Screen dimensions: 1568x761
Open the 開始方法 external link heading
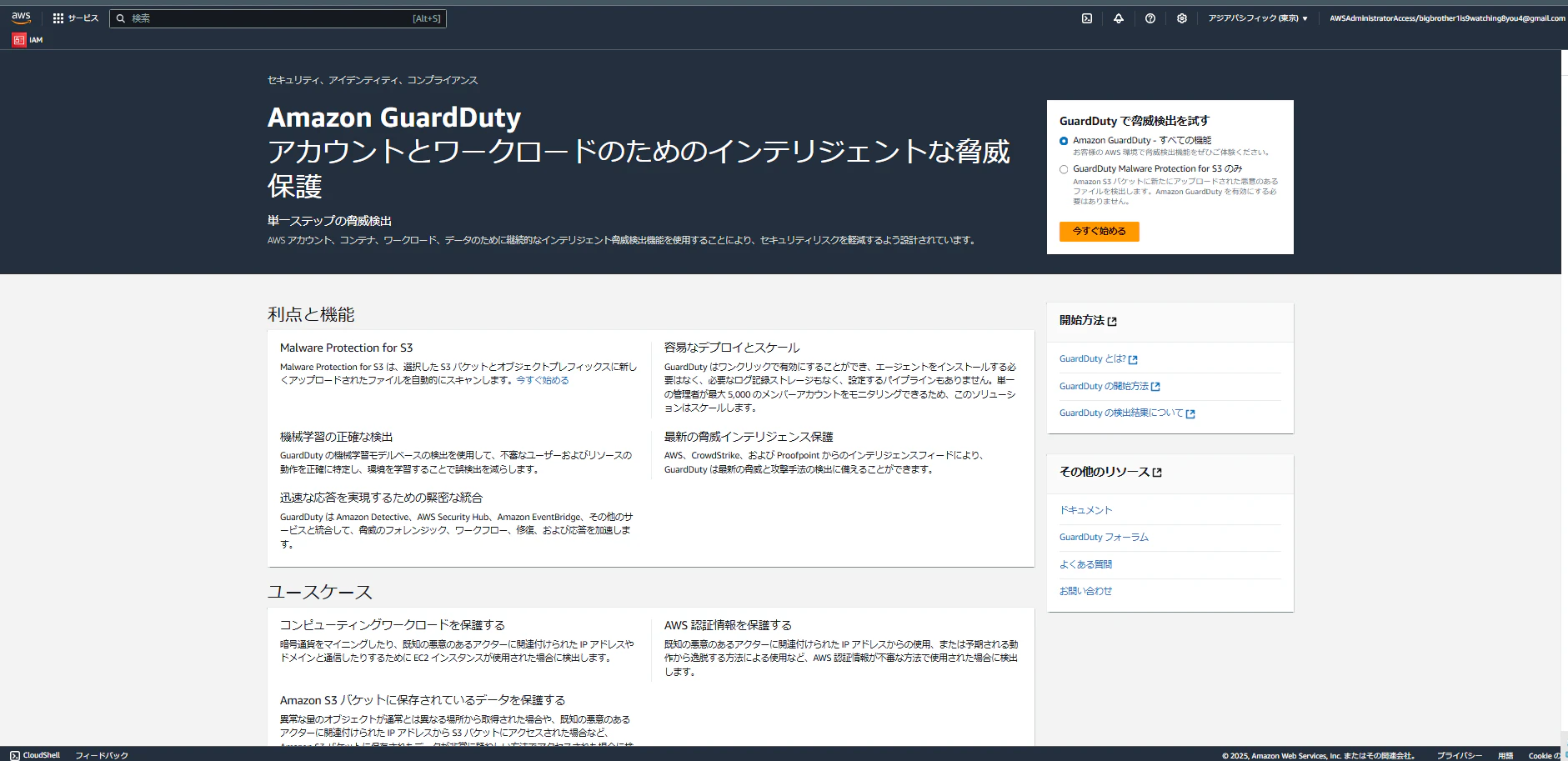pyautogui.click(x=1088, y=321)
